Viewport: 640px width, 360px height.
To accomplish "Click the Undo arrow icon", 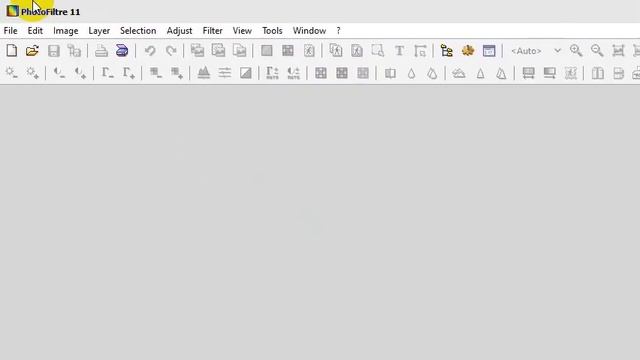I will (x=150, y=51).
